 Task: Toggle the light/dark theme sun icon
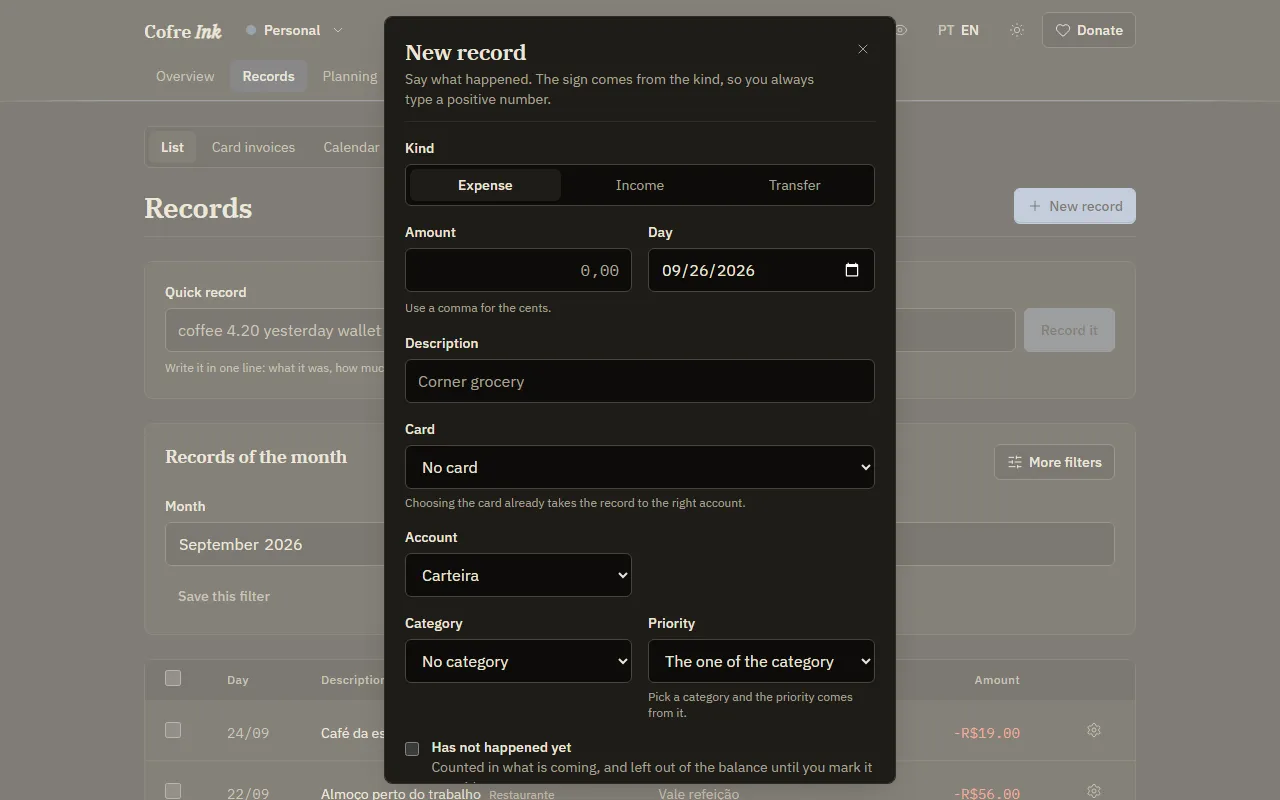pyautogui.click(x=1017, y=30)
